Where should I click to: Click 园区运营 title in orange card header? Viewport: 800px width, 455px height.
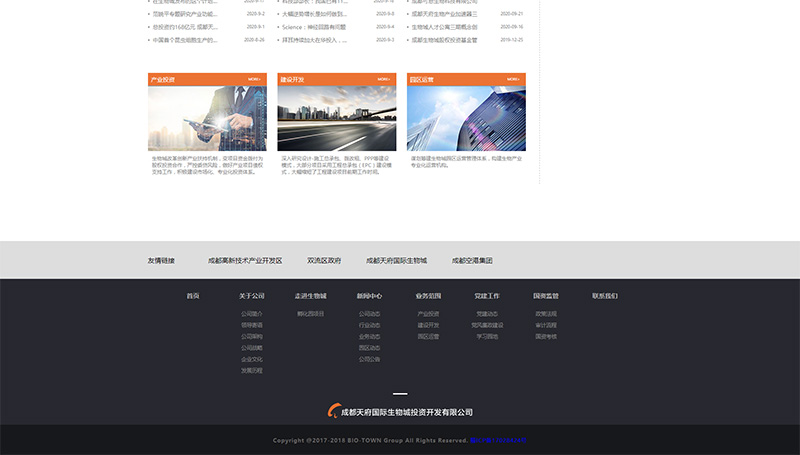tap(421, 80)
